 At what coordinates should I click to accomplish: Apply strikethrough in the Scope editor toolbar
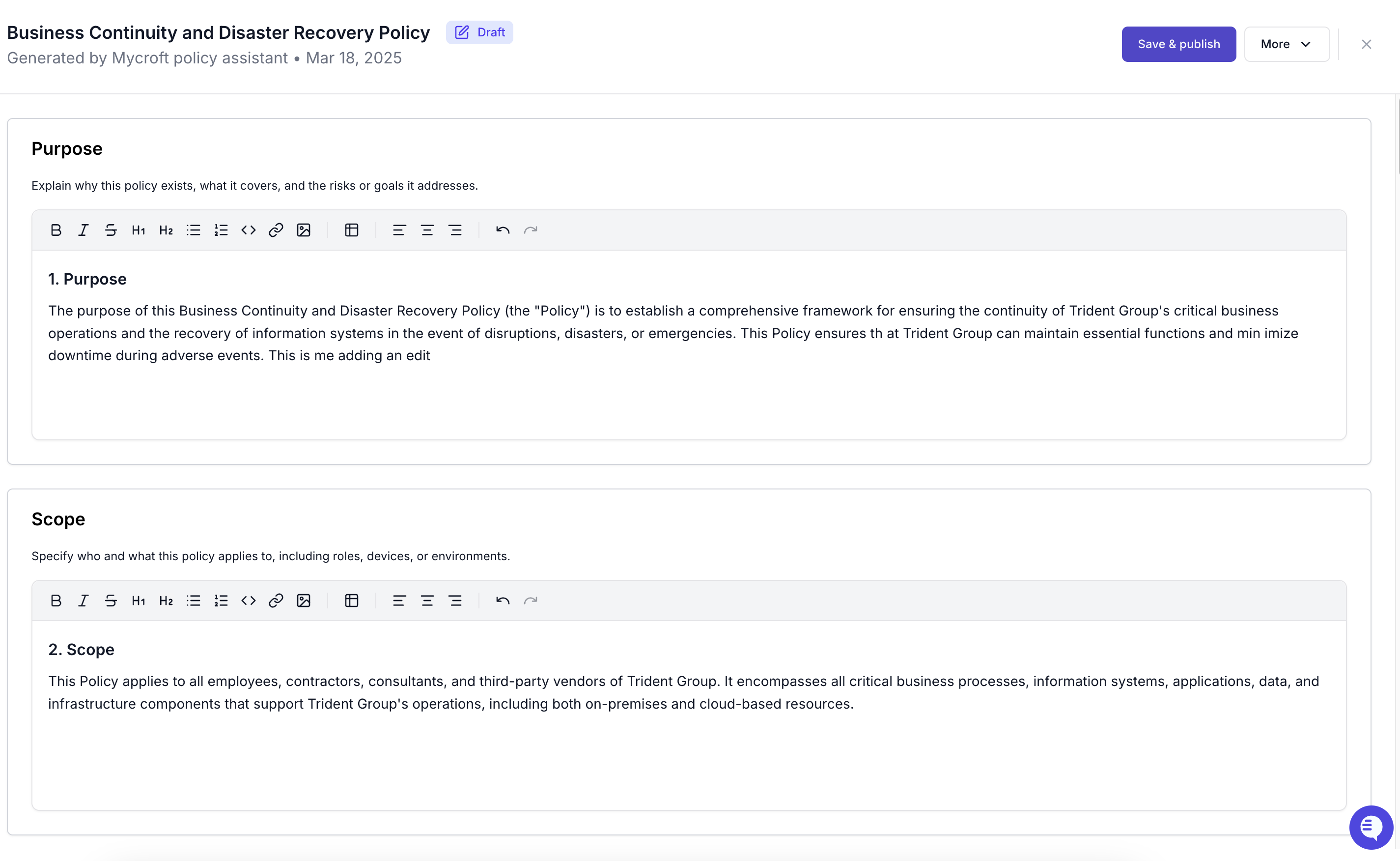point(111,601)
